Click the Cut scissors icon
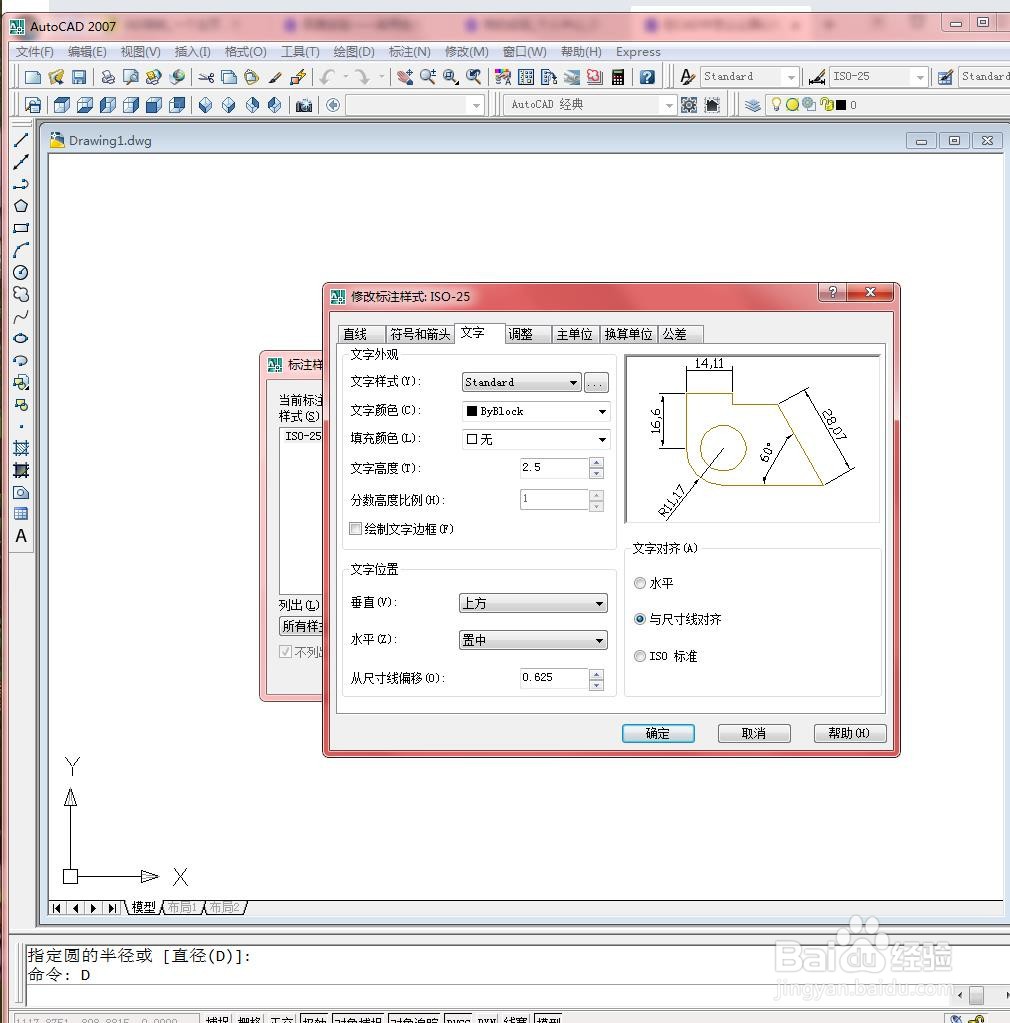1010x1023 pixels. point(206,77)
